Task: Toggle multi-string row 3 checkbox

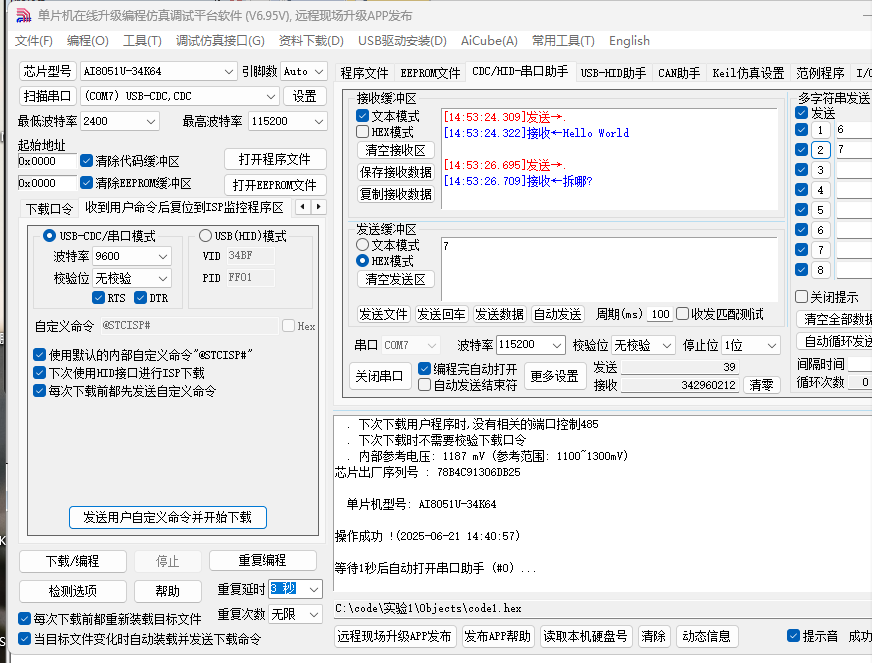Action: [x=801, y=170]
